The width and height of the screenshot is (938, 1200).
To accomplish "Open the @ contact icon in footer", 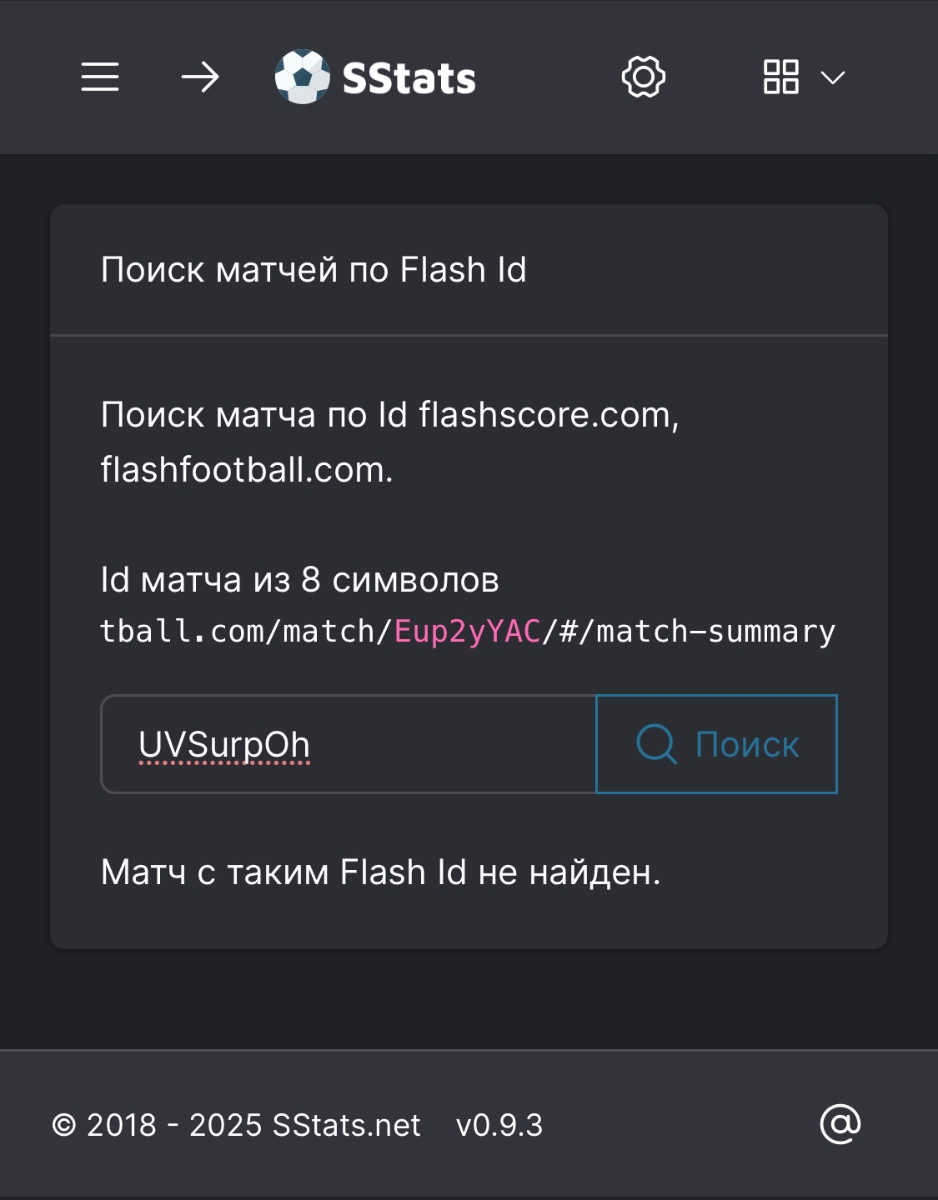I will point(840,1124).
